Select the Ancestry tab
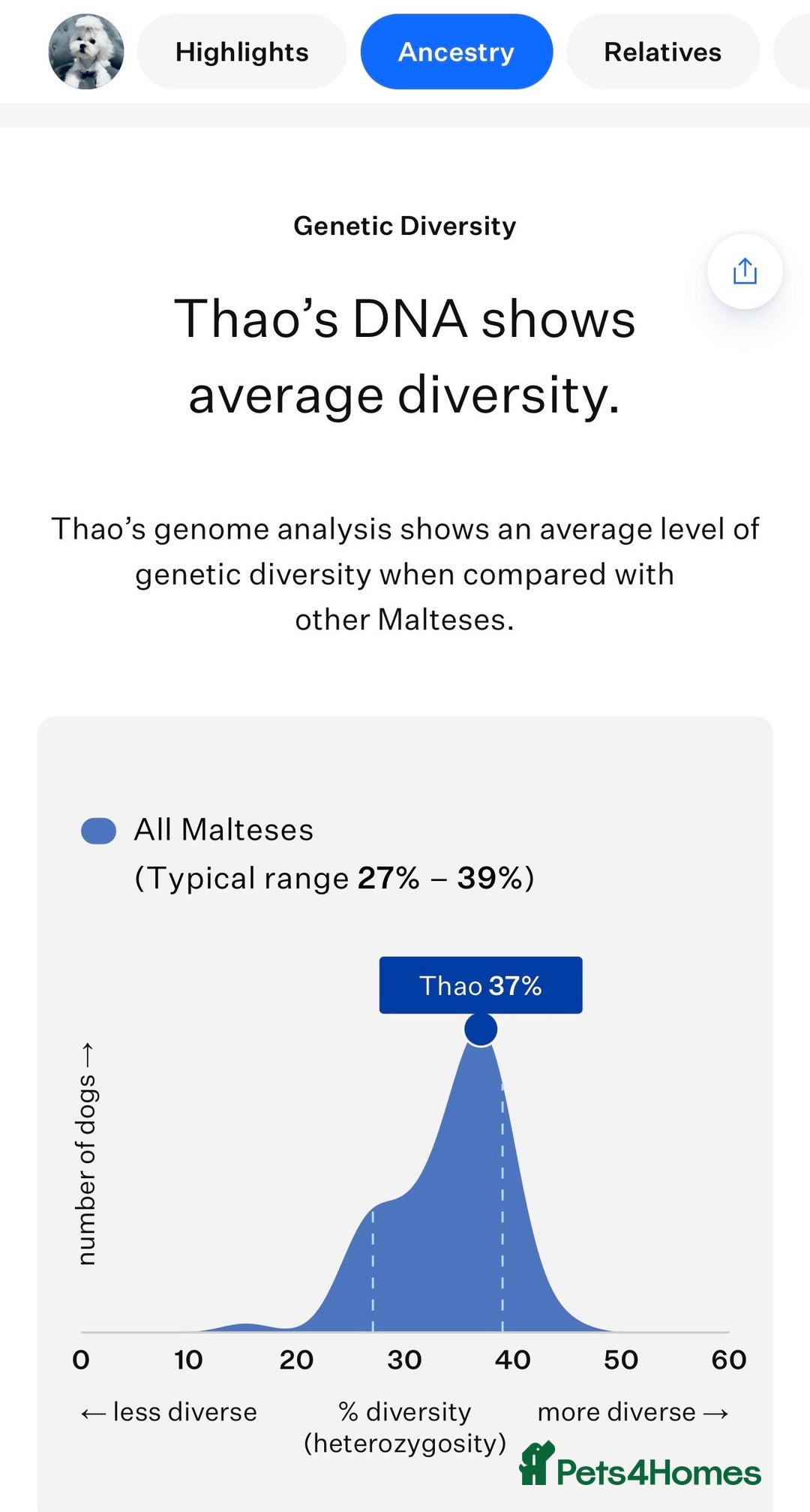This screenshot has width=810, height=1512. pyautogui.click(x=456, y=52)
